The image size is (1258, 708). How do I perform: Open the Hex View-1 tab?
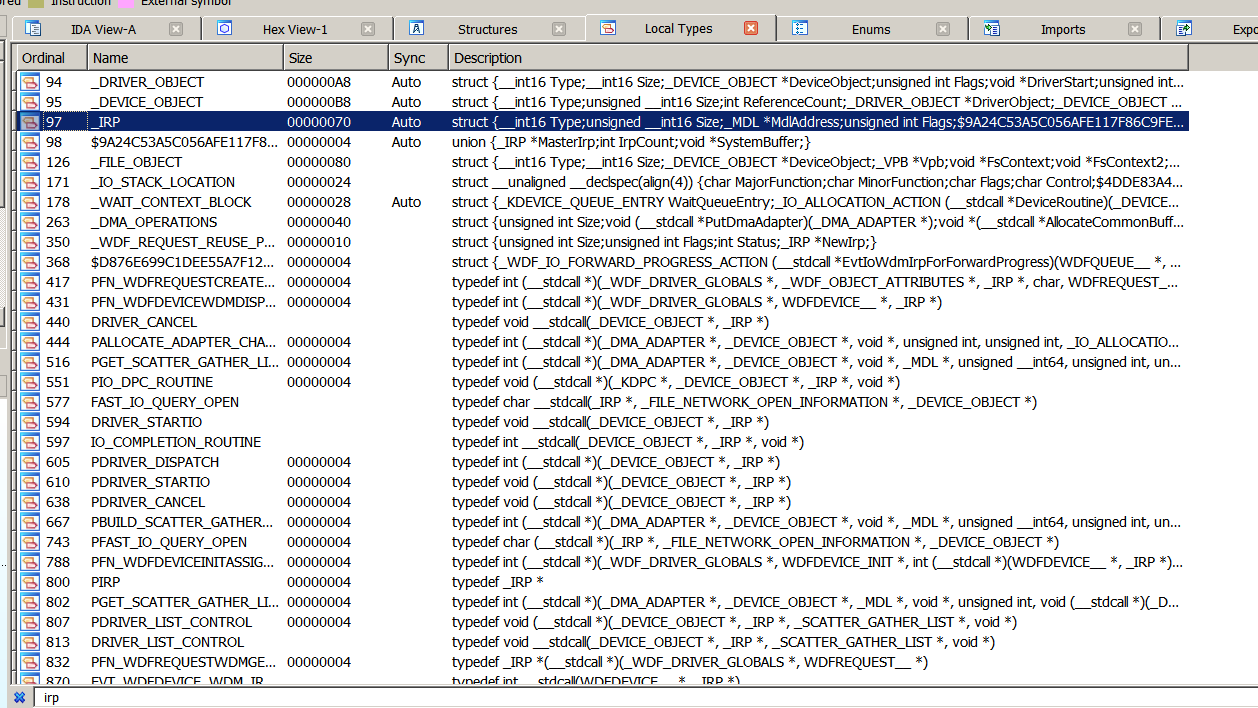[x=295, y=30]
